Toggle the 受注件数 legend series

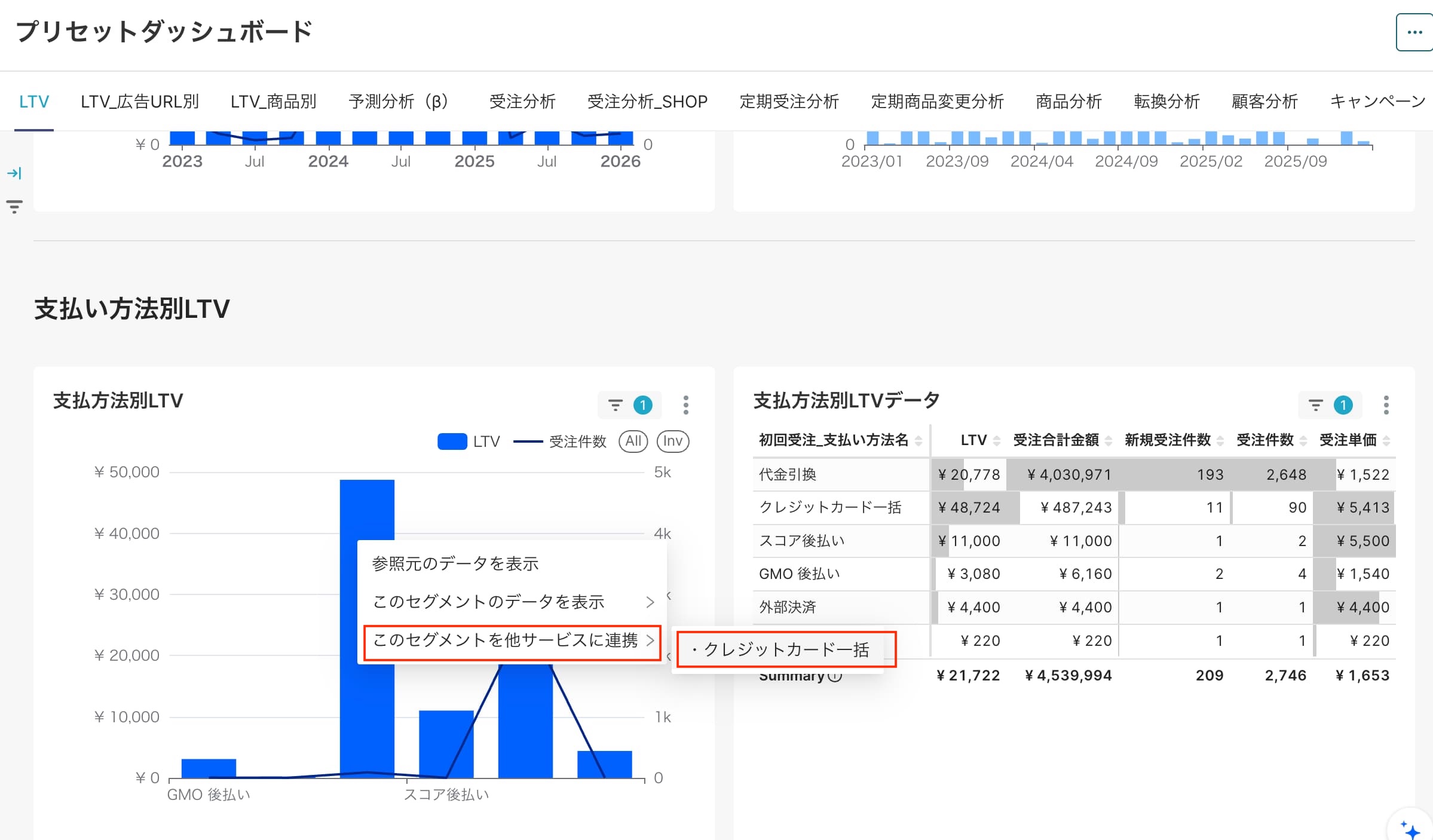coord(560,442)
